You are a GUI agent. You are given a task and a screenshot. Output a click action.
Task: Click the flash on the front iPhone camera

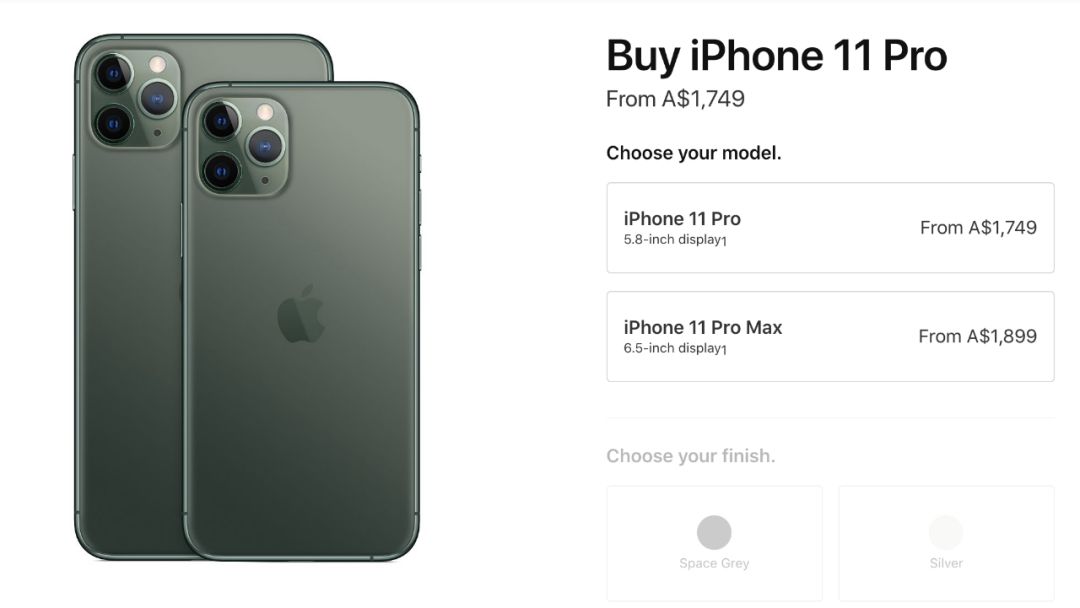pyautogui.click(x=265, y=112)
